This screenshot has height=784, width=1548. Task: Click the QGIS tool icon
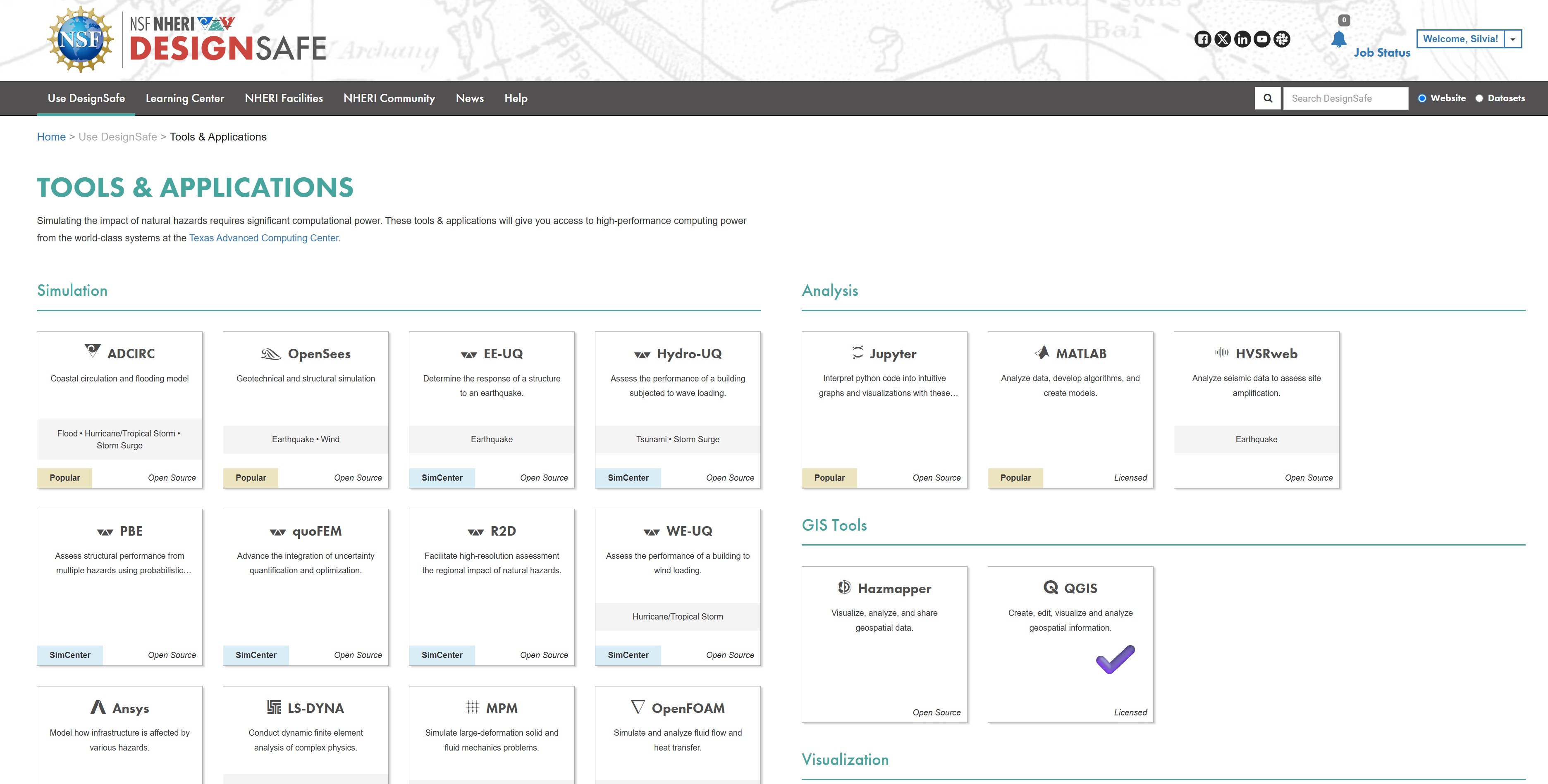click(x=1051, y=587)
